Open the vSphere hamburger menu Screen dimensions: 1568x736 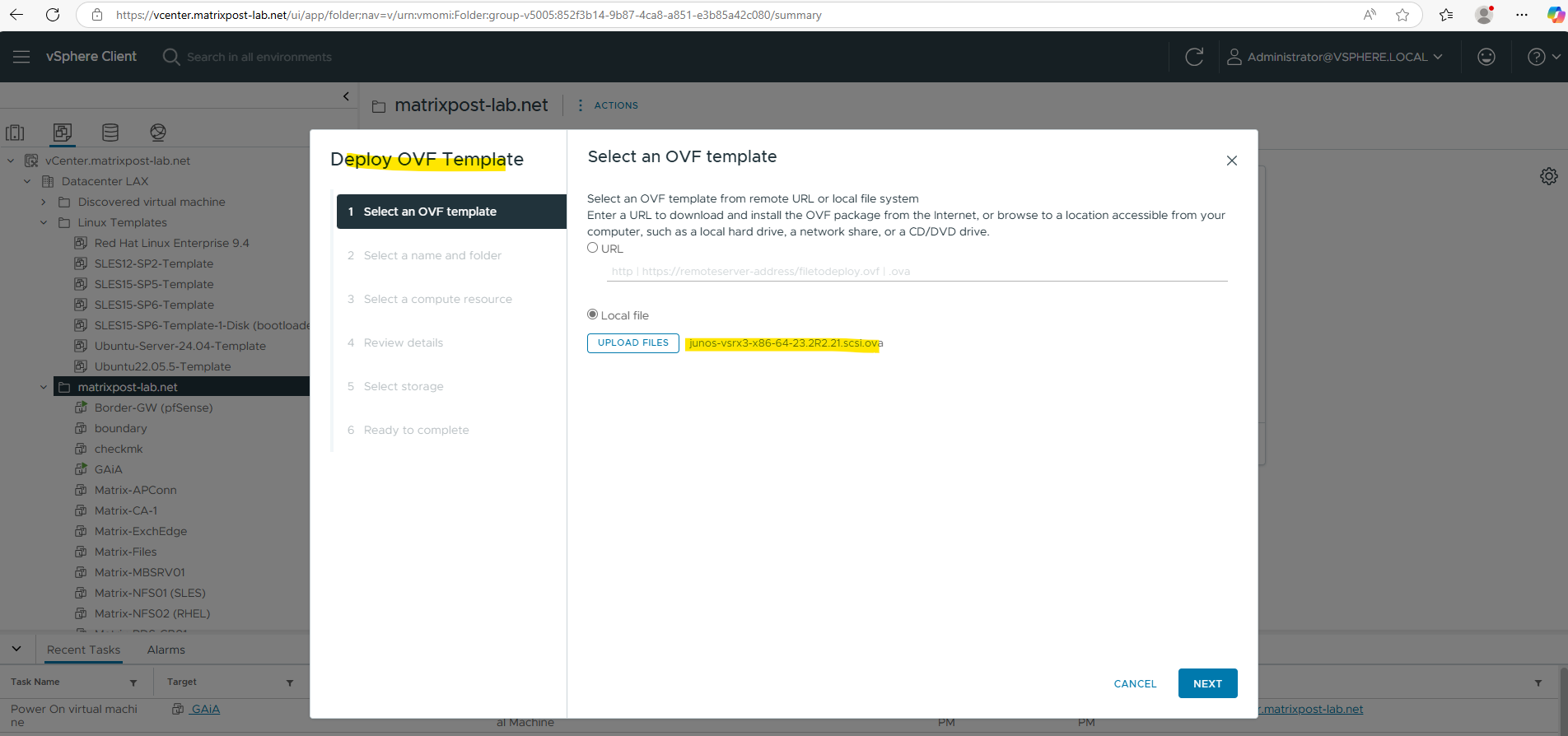tap(21, 57)
